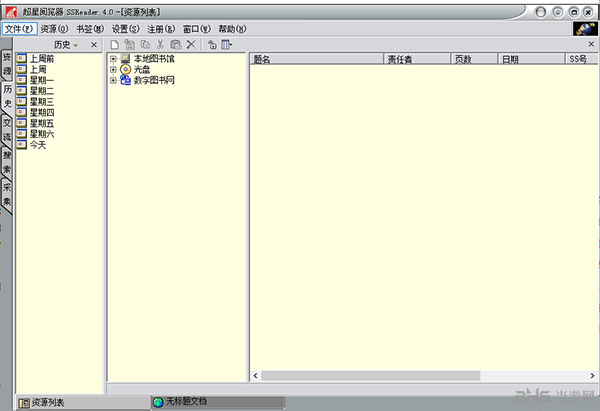This screenshot has height=411, width=600.
Task: Close the history side panel
Action: click(x=94, y=46)
